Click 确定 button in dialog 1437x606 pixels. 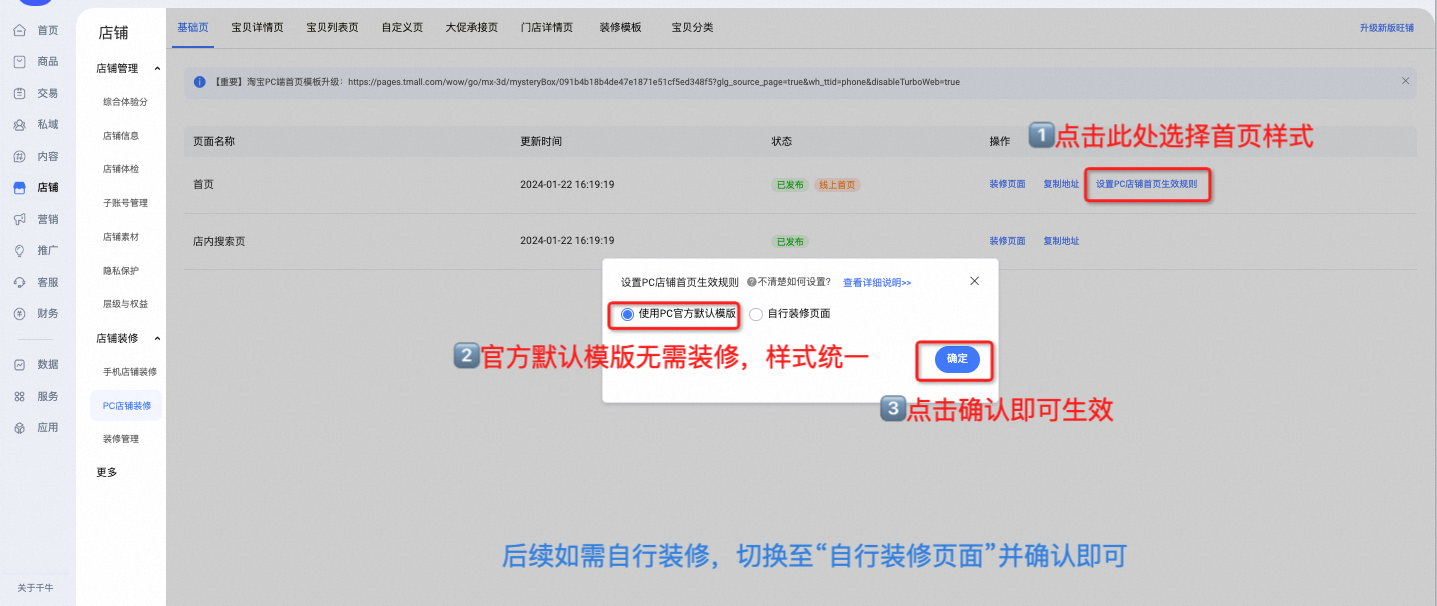pos(957,359)
